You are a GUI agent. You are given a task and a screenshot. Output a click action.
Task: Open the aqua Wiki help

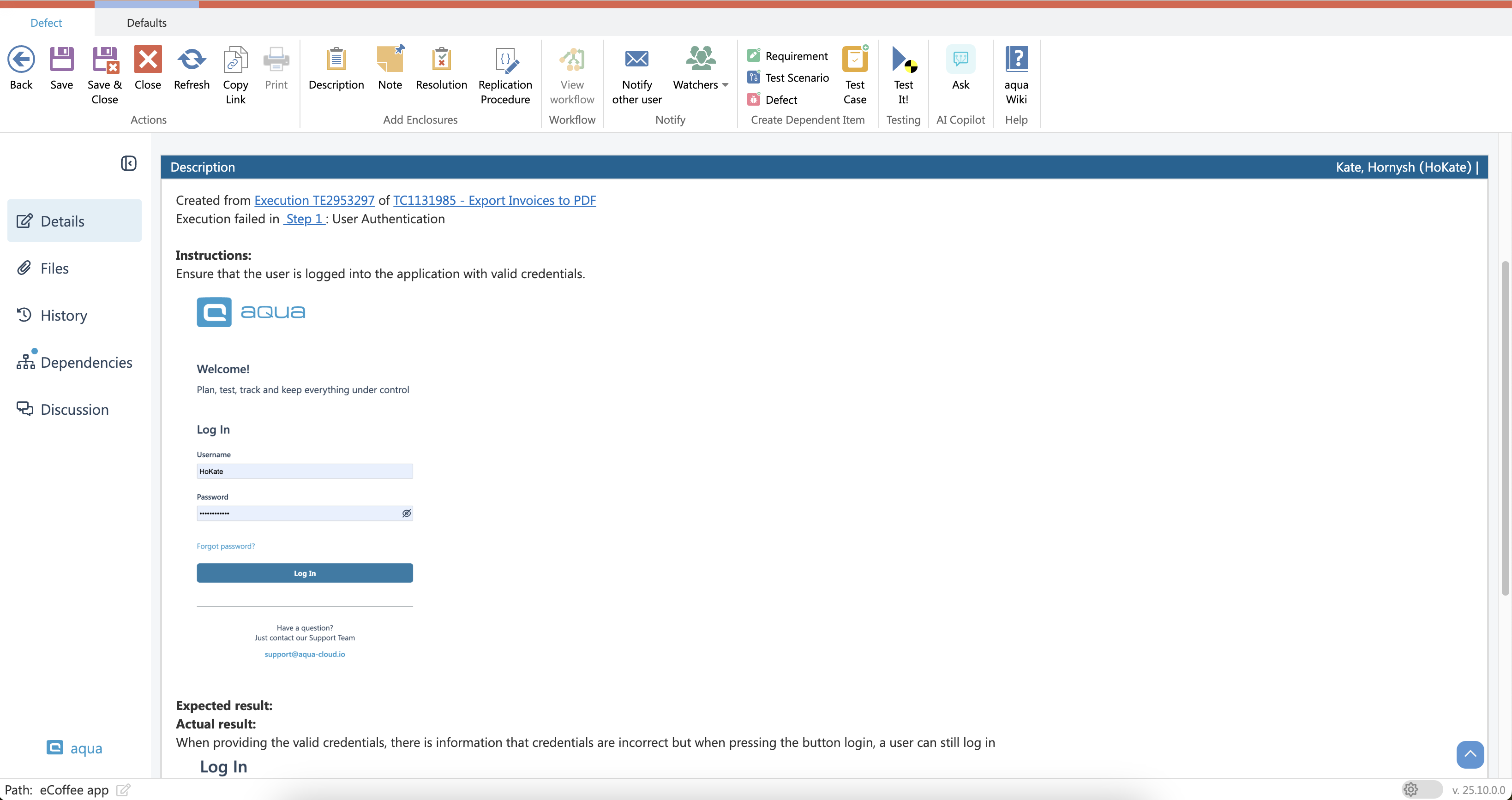point(1016,60)
